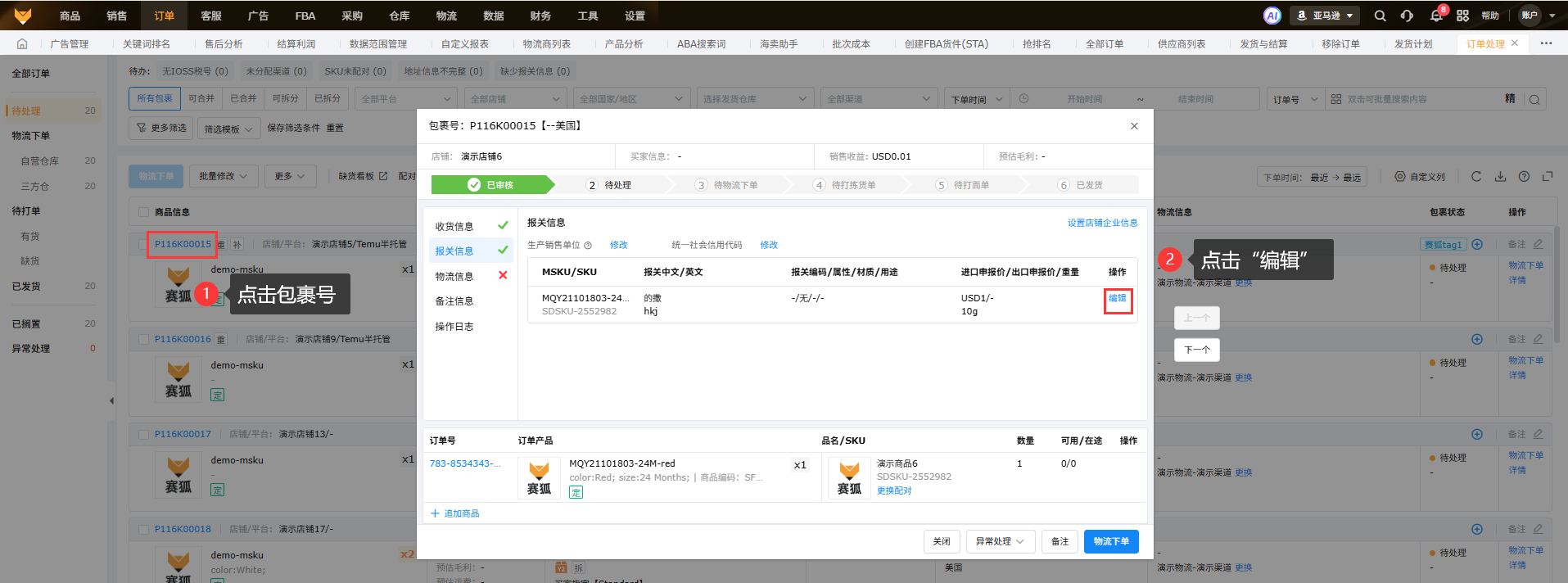Click the blue 物流下单 button in dialog
Screen dimensions: 1568x583
(x=1110, y=541)
